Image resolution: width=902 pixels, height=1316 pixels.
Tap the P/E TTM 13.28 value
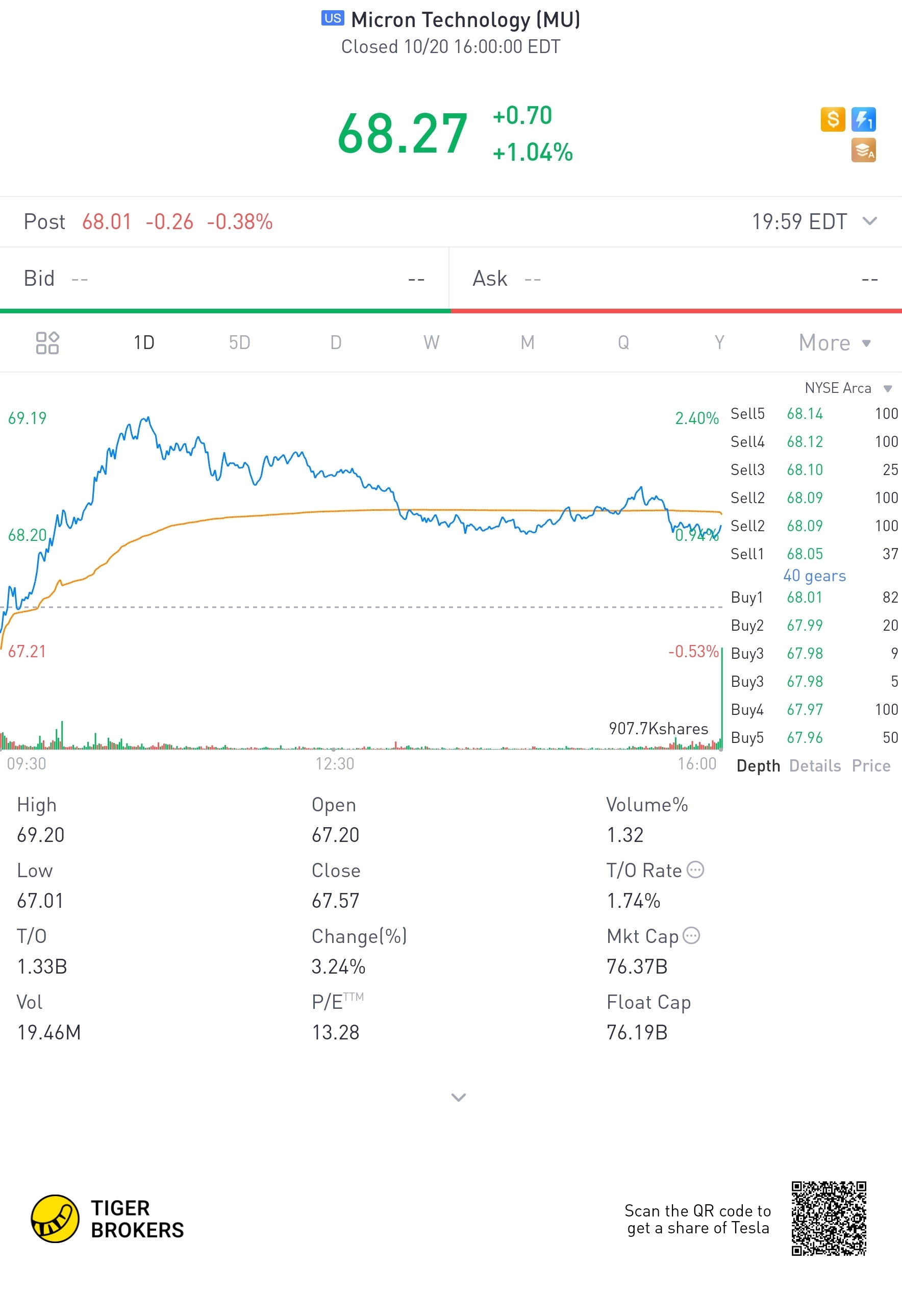tap(335, 1032)
